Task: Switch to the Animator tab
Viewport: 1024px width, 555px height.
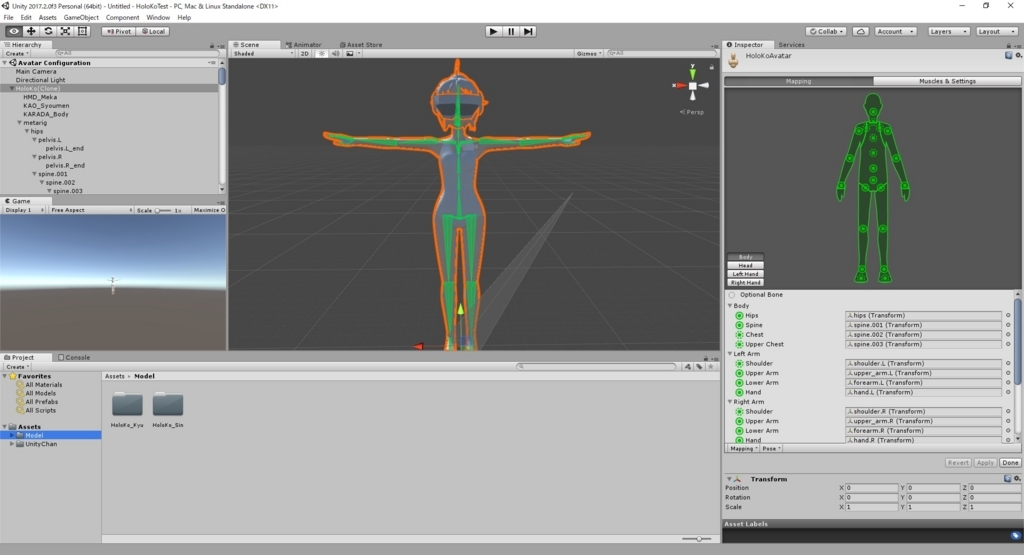Action: point(304,45)
